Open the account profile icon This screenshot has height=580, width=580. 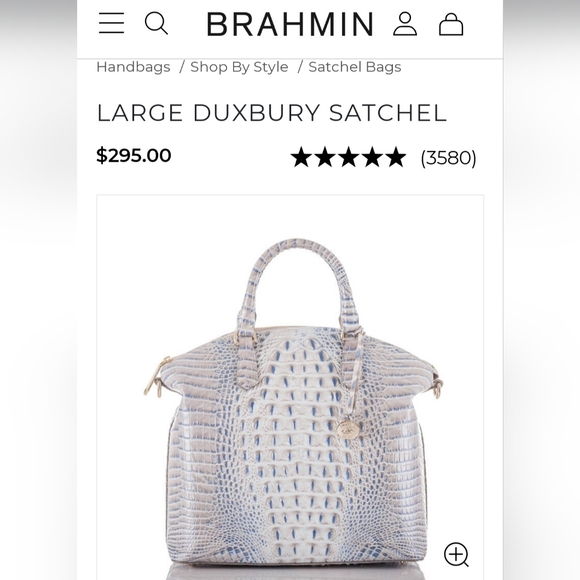pos(405,24)
